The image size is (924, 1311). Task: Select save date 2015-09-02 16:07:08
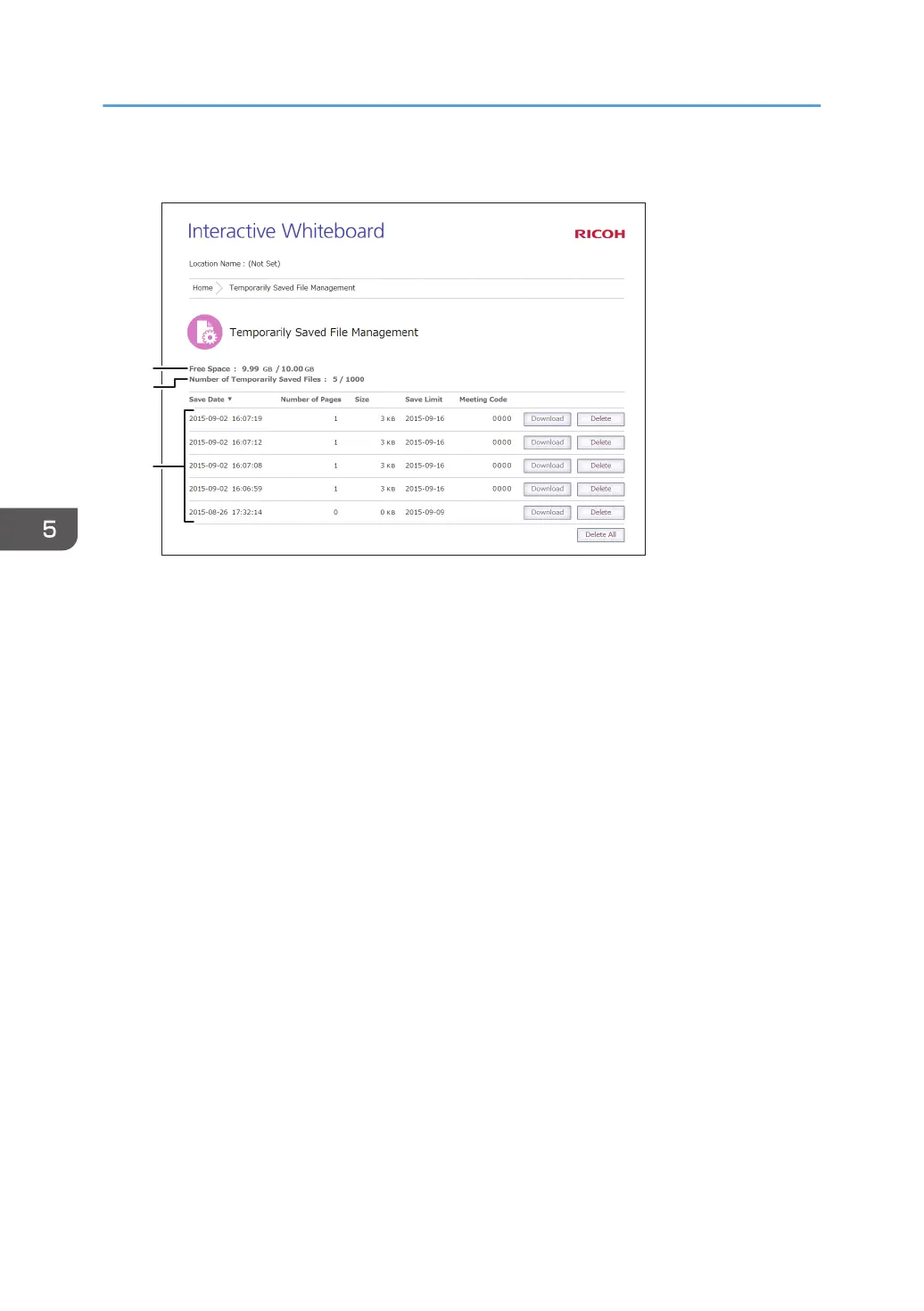point(226,466)
